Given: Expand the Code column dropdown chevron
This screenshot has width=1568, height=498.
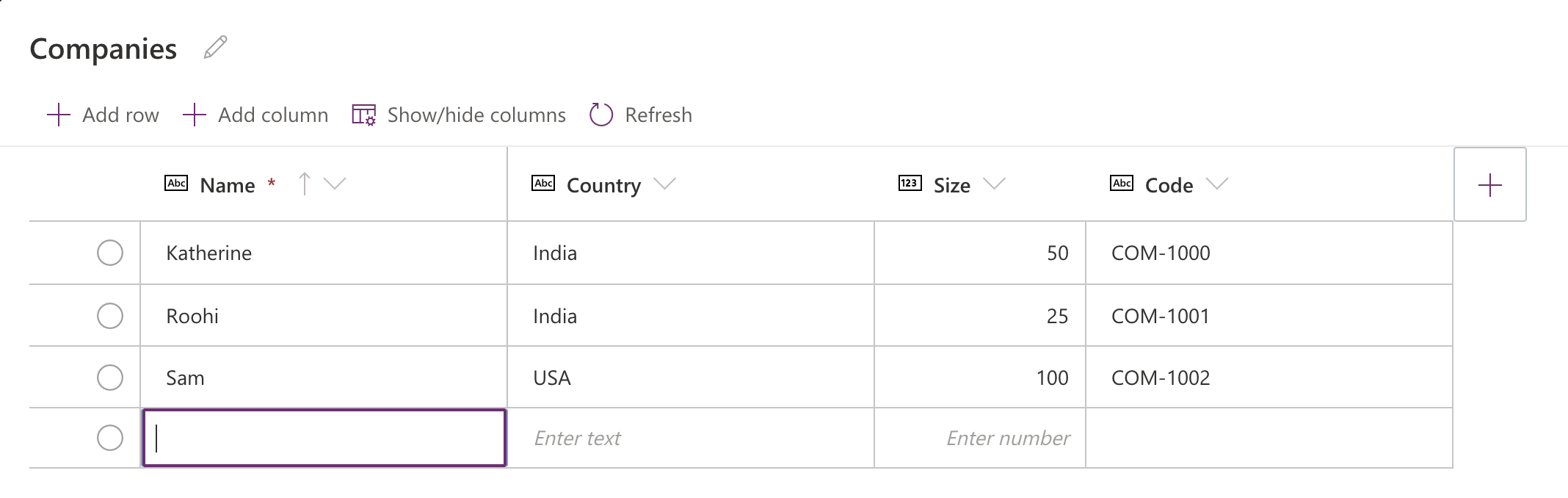Looking at the screenshot, I should 1216,184.
